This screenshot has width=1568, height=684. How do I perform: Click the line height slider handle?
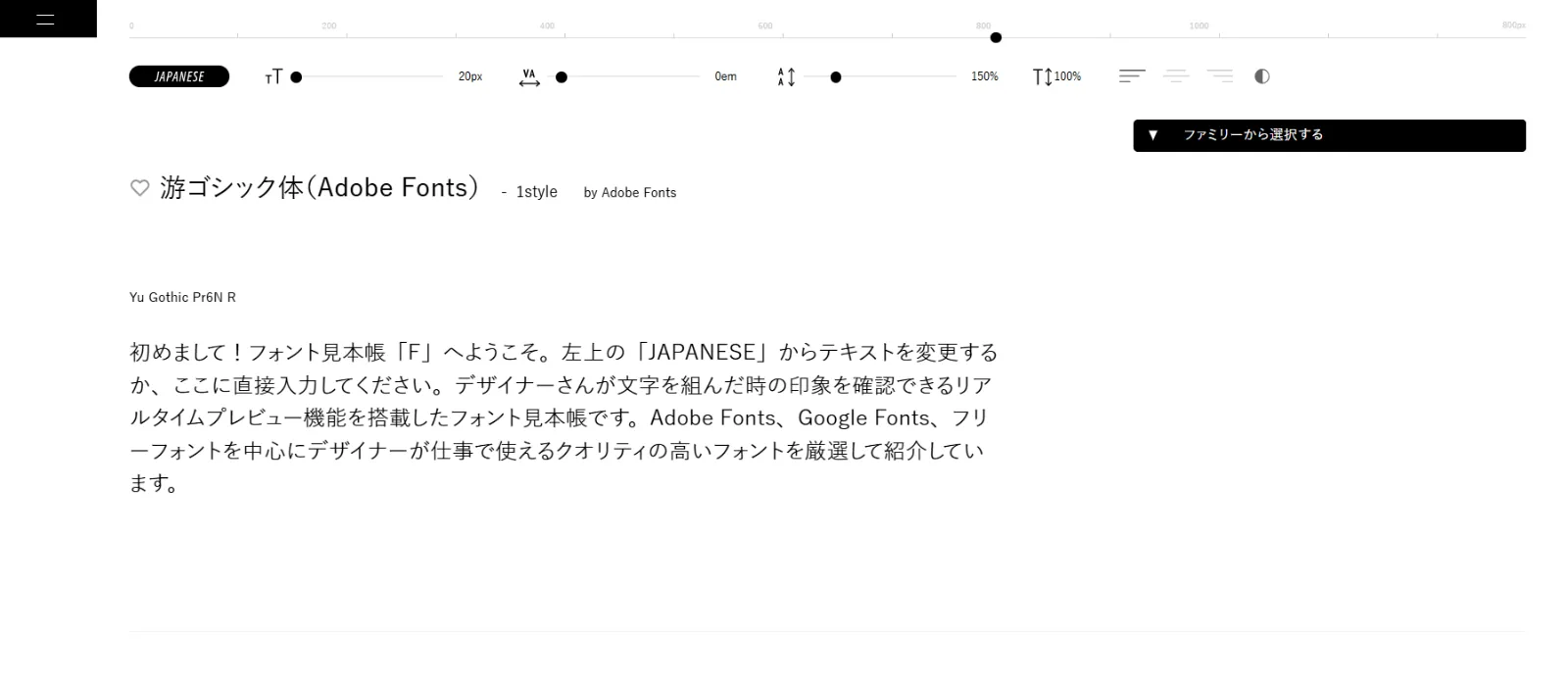[836, 77]
